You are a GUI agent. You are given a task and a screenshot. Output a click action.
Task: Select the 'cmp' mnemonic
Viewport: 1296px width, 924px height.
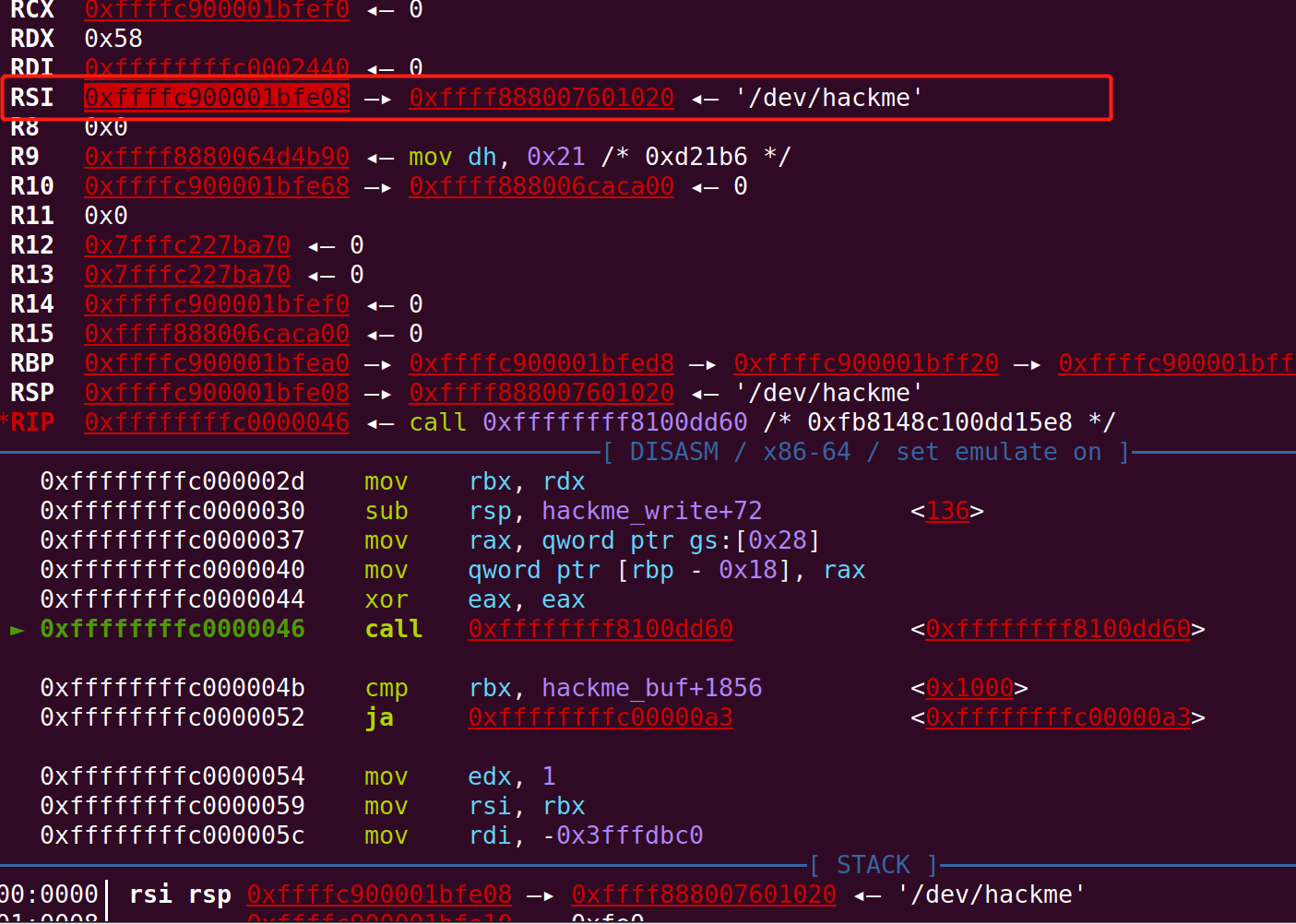[x=386, y=688]
